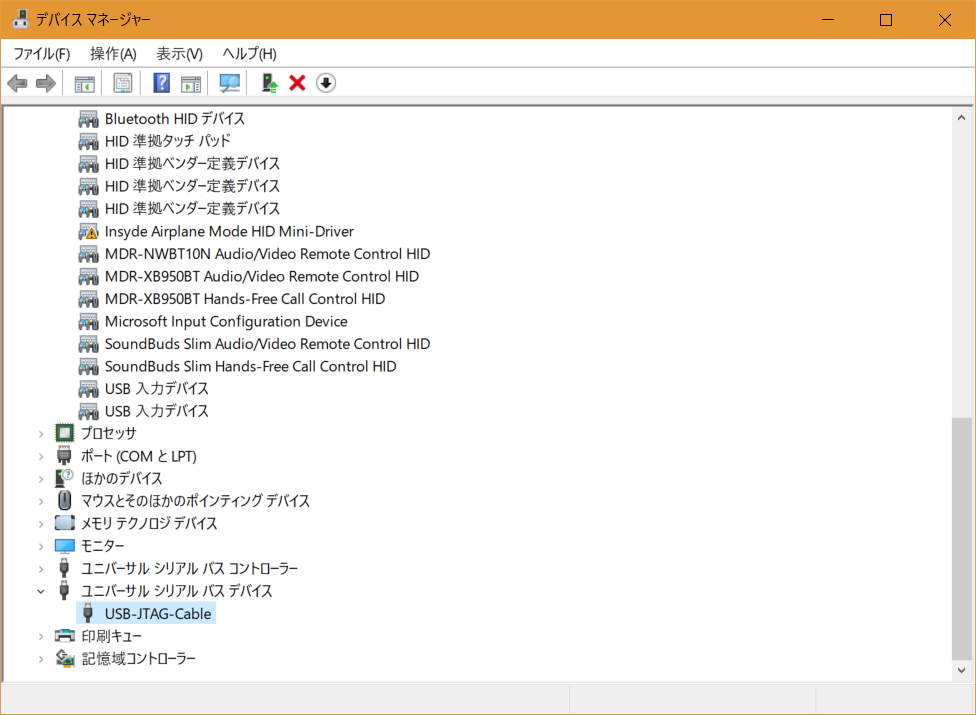
Task: Select Insyde Airplane Mode HID Mini-Driver text
Action: (229, 231)
